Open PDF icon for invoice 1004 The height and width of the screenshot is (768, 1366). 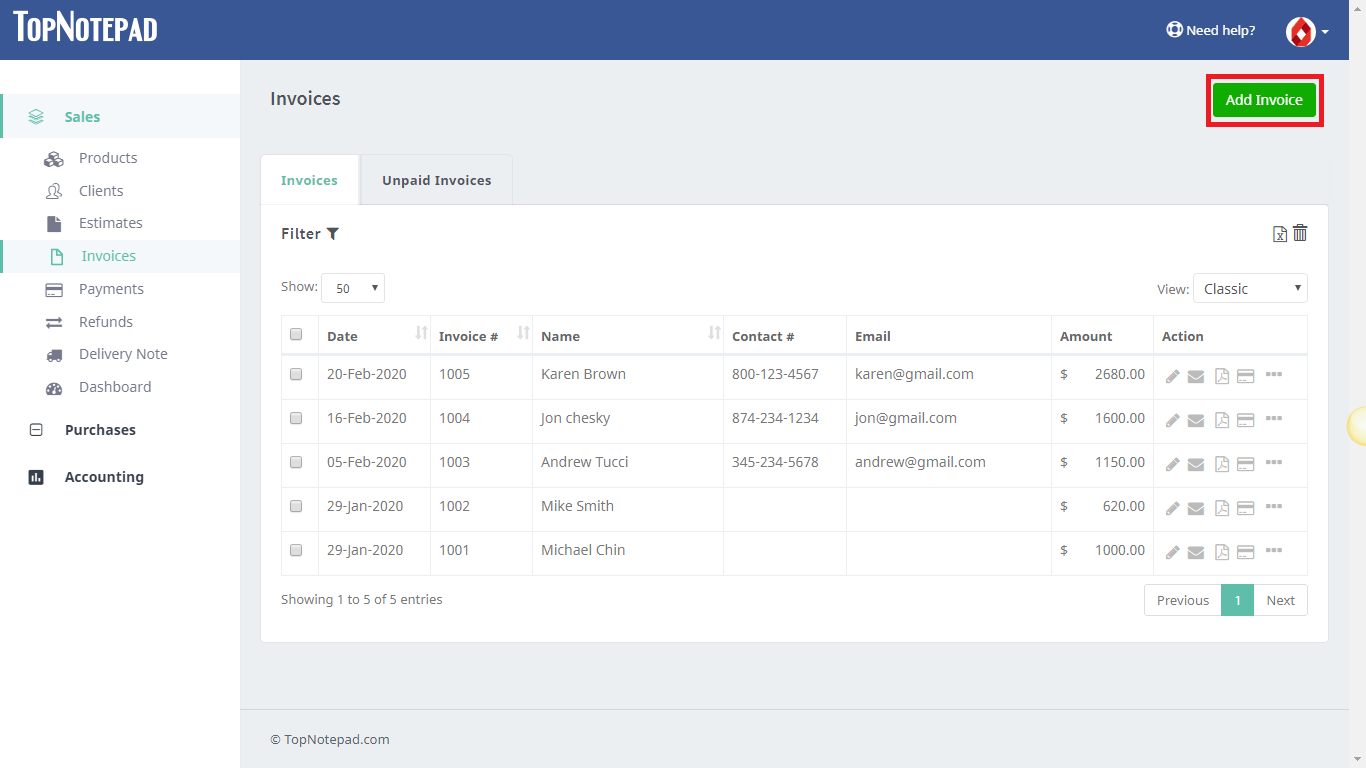[x=1222, y=421]
